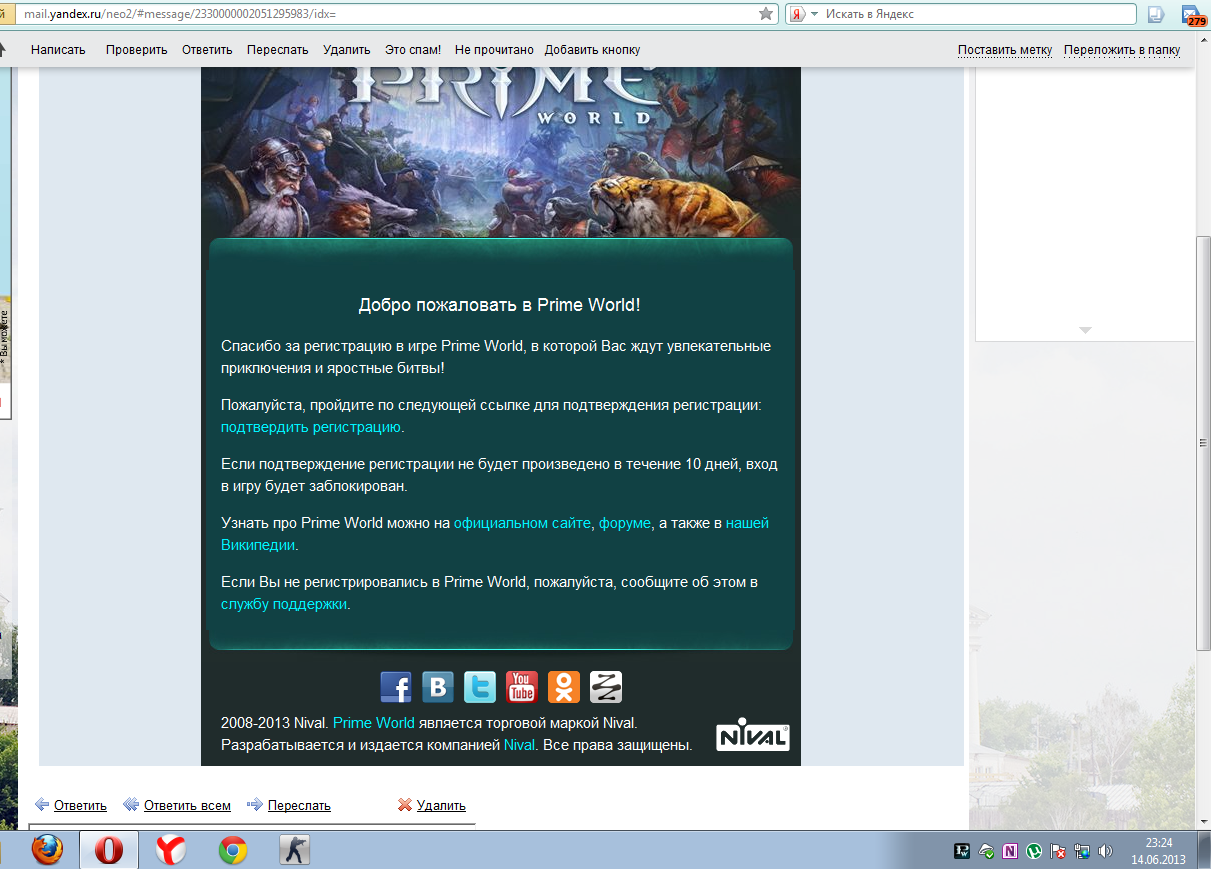
Task: Click 'Не прочитано' in mail toolbar
Action: coord(494,50)
